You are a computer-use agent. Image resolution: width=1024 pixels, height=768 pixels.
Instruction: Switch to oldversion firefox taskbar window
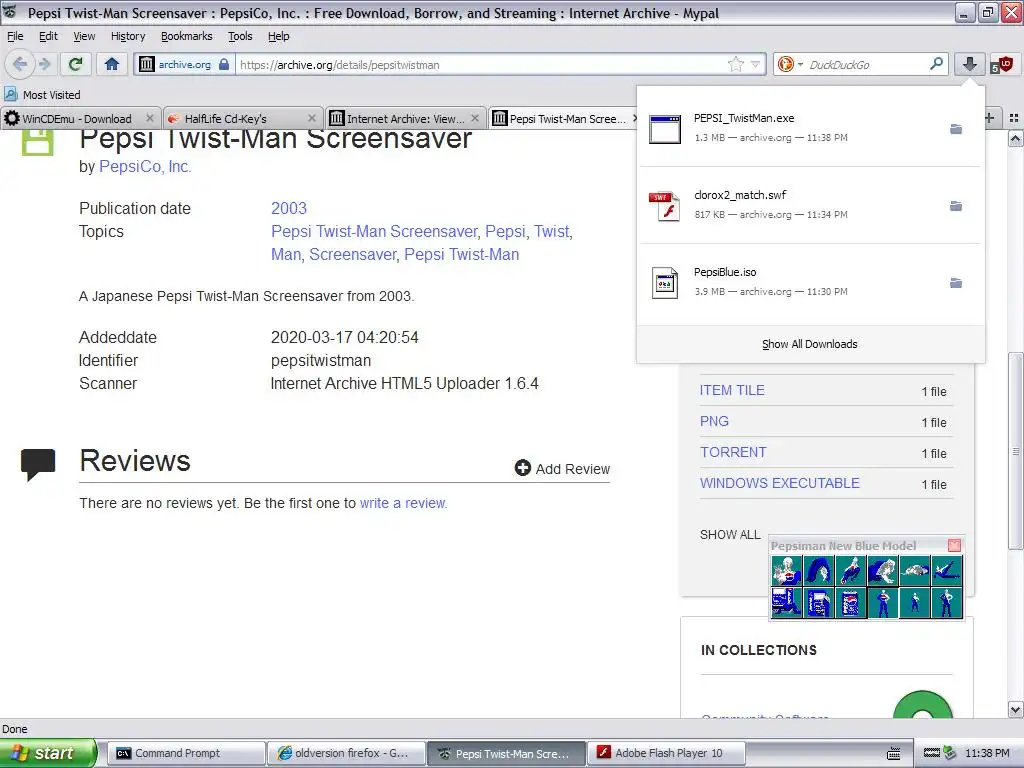click(x=346, y=753)
